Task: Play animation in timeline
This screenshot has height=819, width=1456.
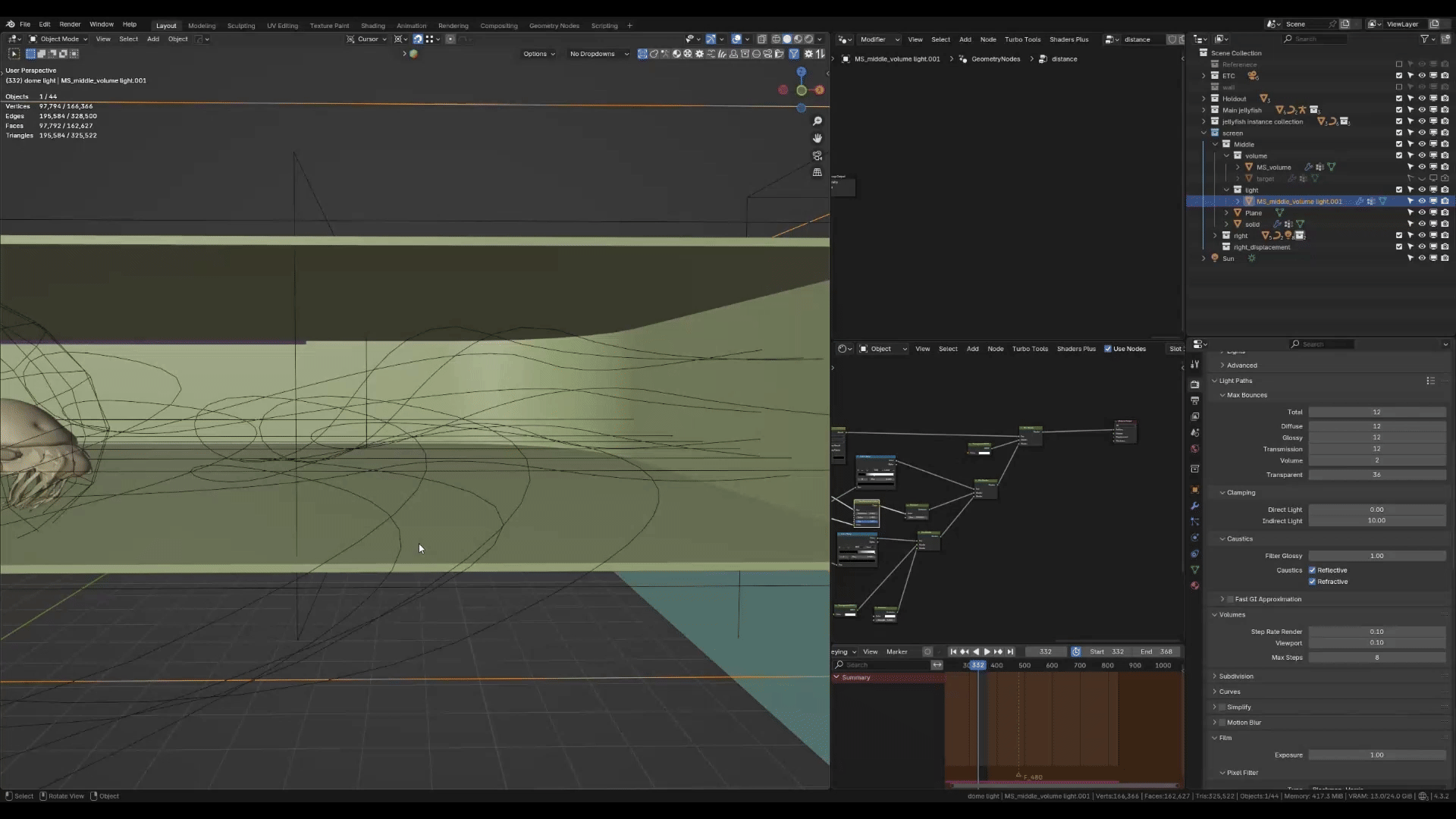Action: tap(987, 651)
